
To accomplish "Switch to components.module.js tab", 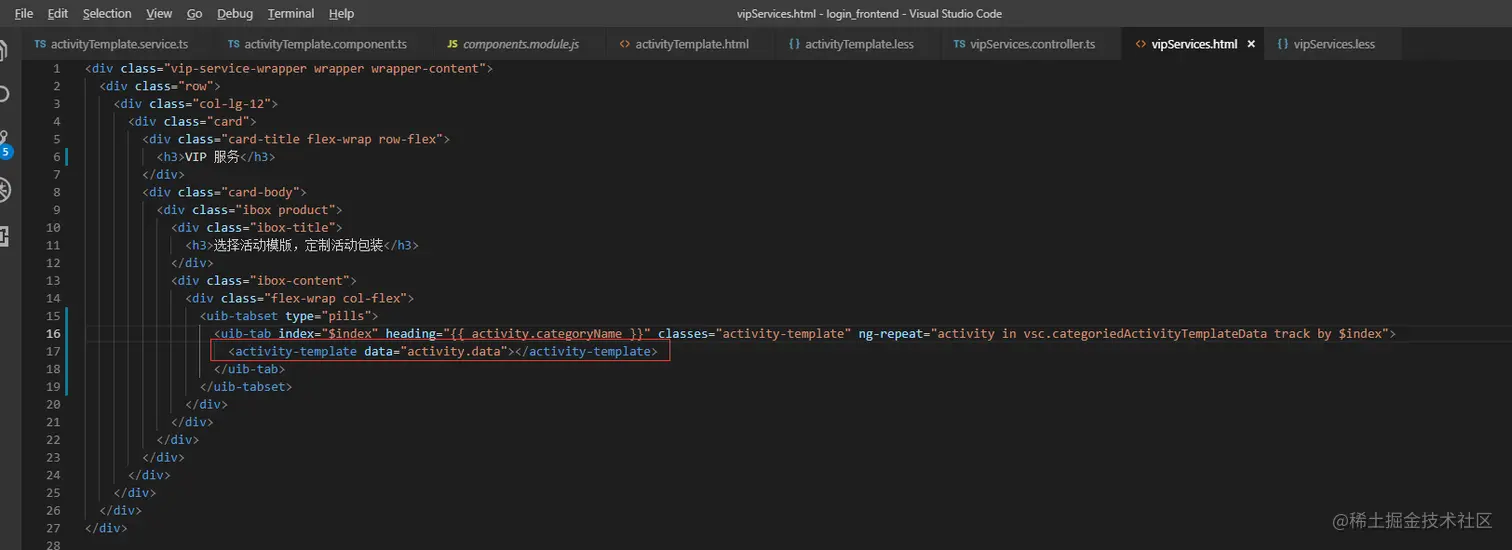I will (520, 44).
